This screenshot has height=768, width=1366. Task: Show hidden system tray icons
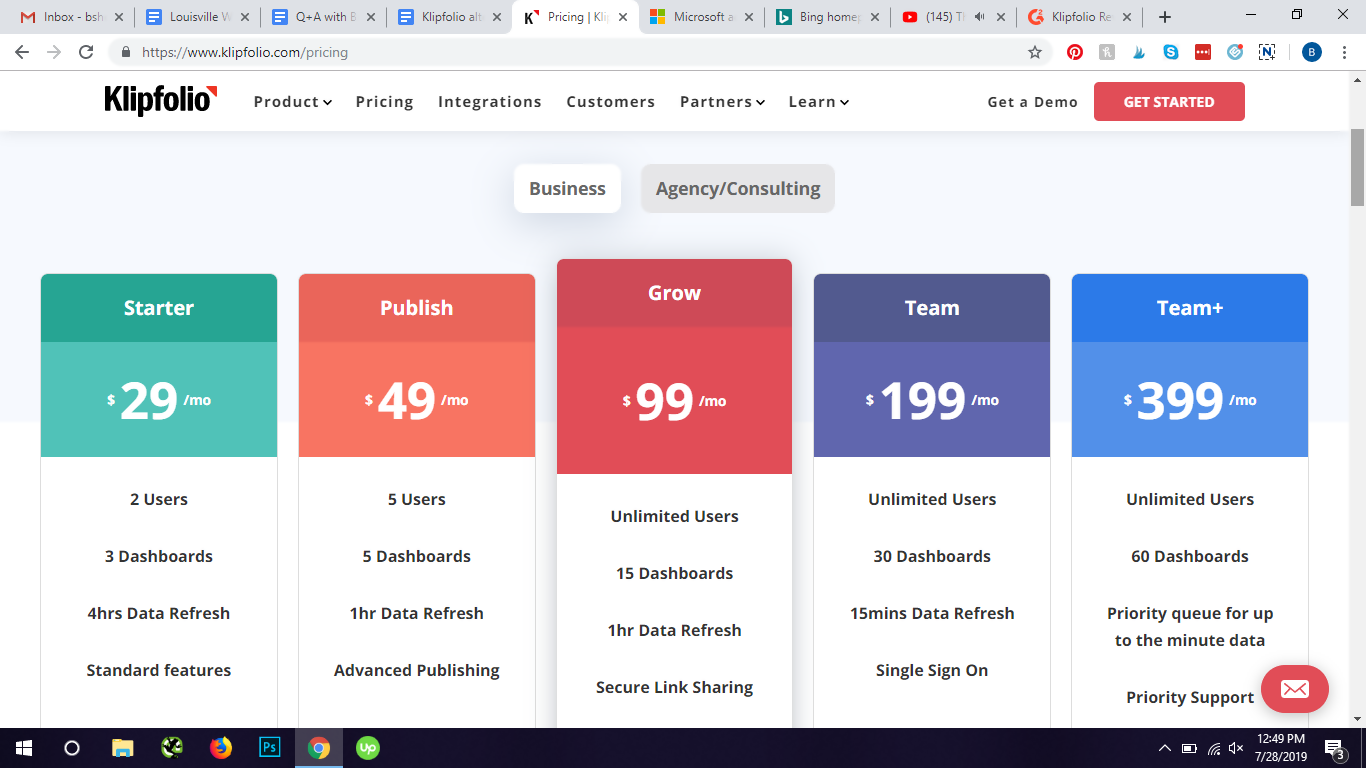(1164, 748)
